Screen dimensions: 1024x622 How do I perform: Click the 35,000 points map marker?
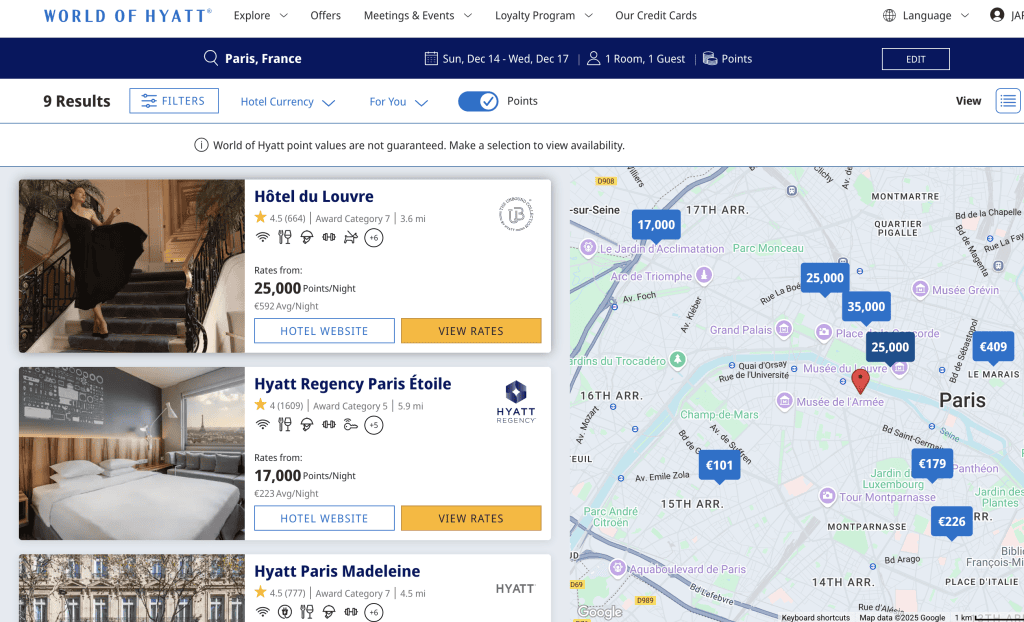click(866, 307)
